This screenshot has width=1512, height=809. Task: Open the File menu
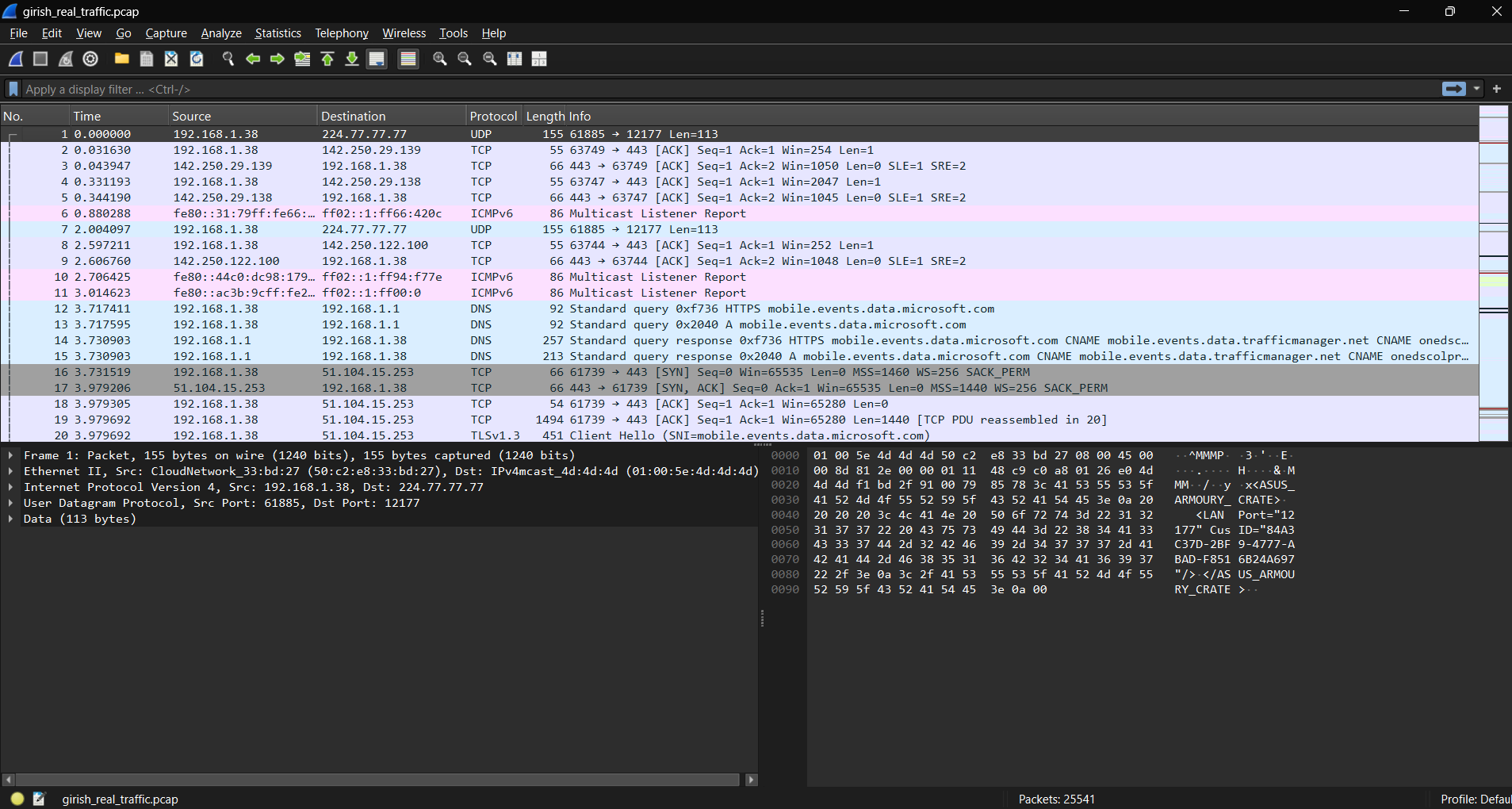[18, 33]
